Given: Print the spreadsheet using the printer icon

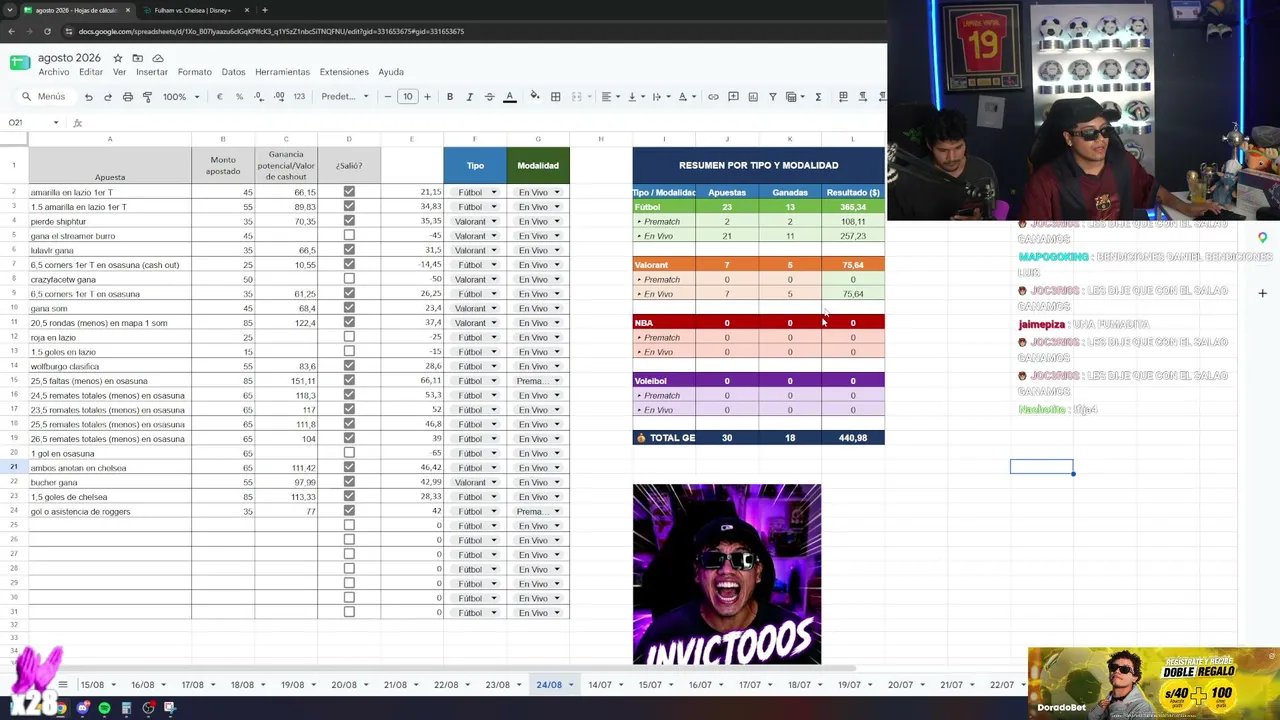Looking at the screenshot, I should click(x=128, y=97).
